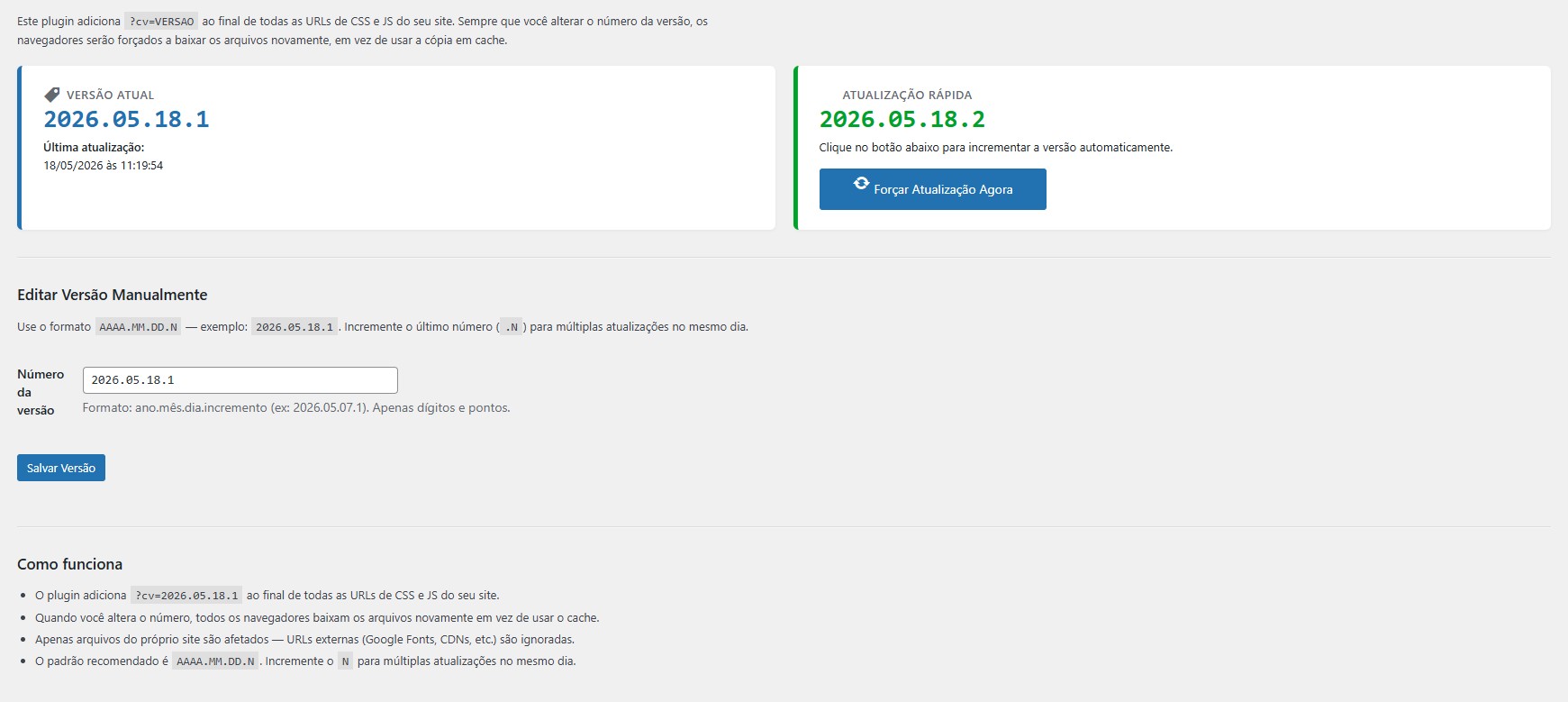
Task: Focus the Número da versão input field
Action: (240, 380)
